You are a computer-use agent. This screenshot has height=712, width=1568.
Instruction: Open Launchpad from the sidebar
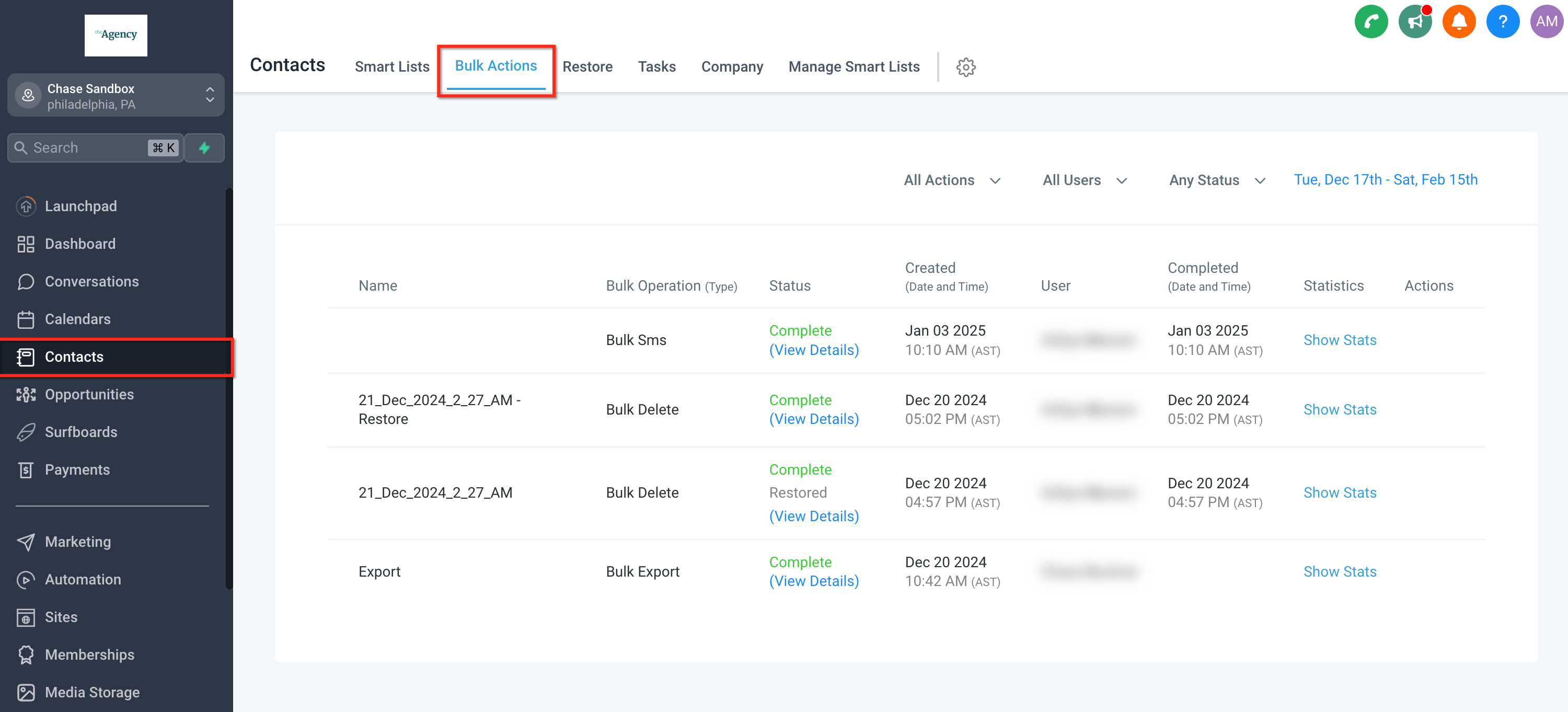coord(80,206)
